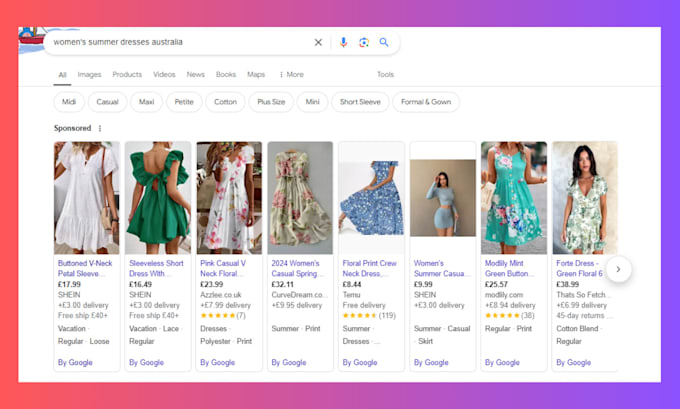Select the All results tab
Viewport: 680px width, 409px height.
(62, 75)
